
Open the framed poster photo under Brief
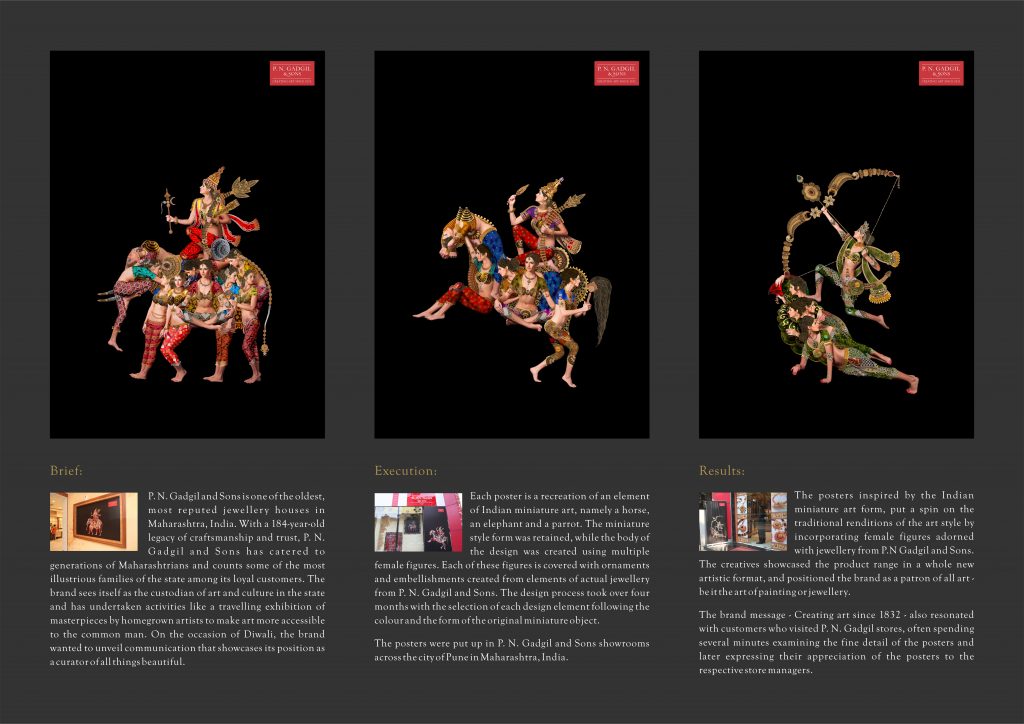point(93,522)
